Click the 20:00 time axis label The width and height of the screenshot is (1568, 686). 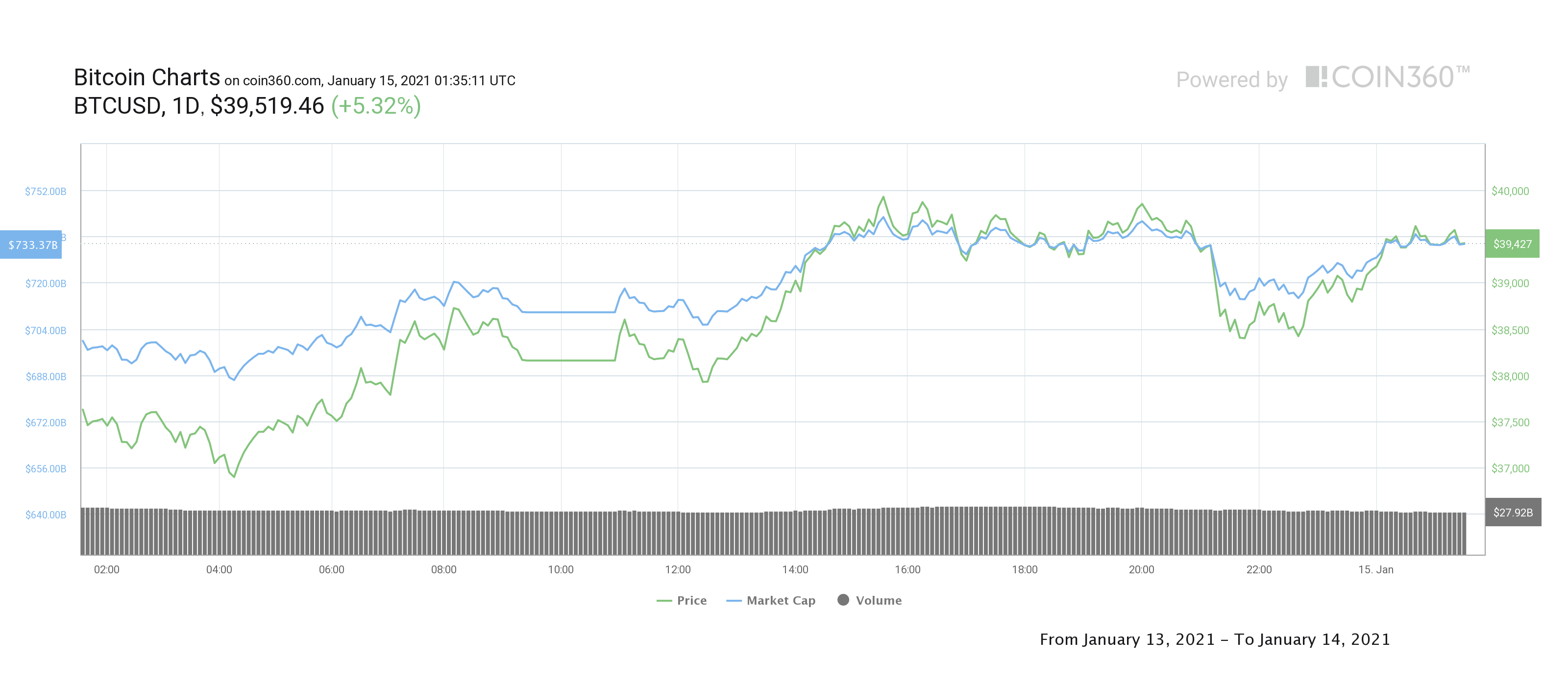pyautogui.click(x=1141, y=570)
